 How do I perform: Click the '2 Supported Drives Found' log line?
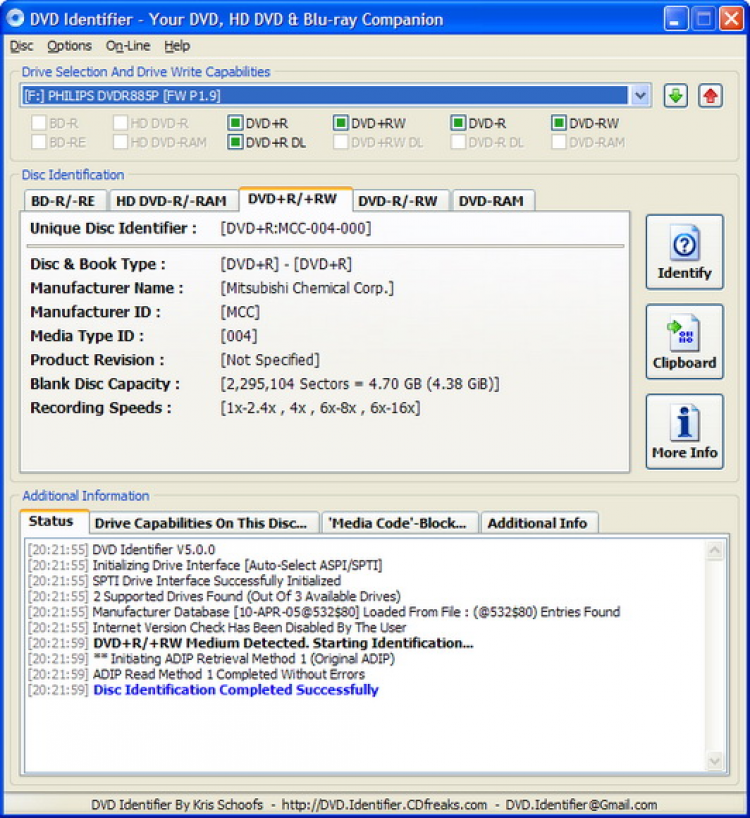coord(247,596)
